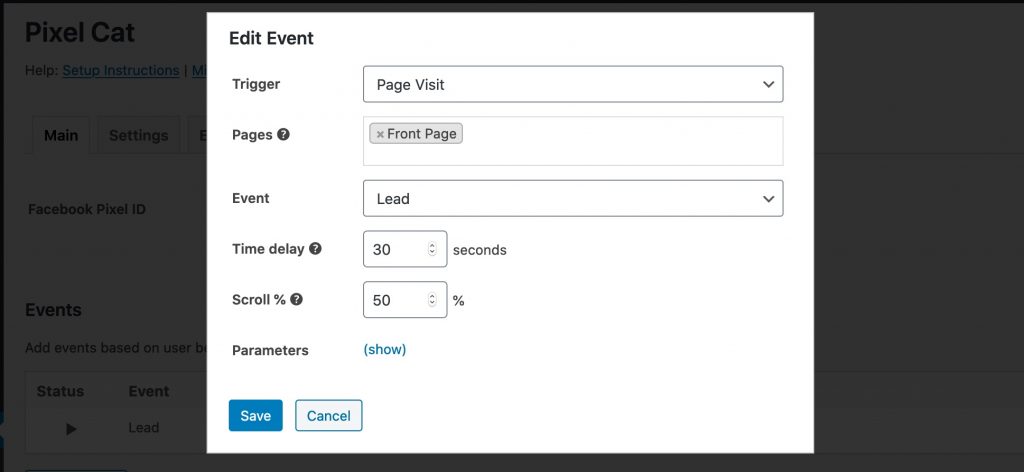Screen dimensions: 1024x472
Task: Switch to the Settings tab
Action: 138,136
